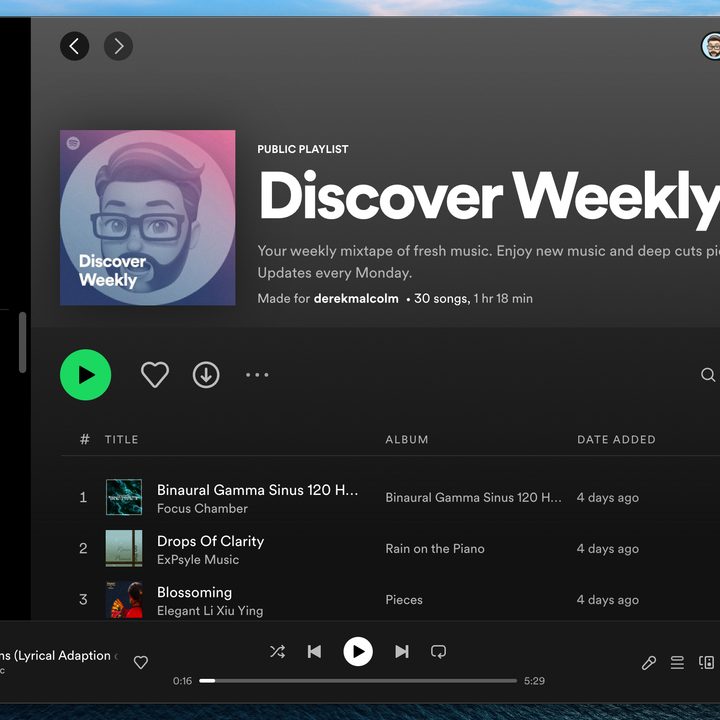The height and width of the screenshot is (720, 720).
Task: Open the derekmalcolm profile link
Action: click(x=356, y=298)
